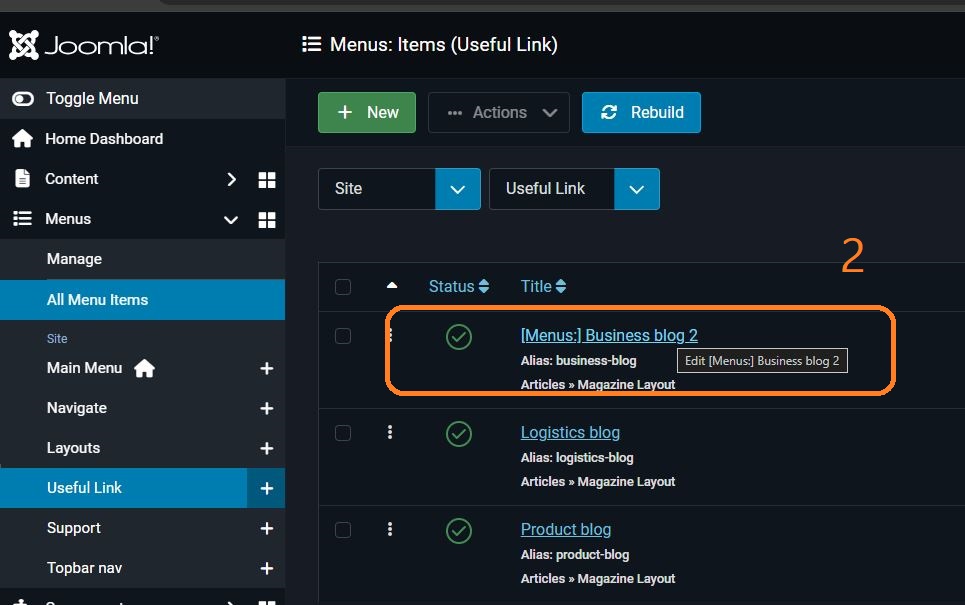Toggle the sidebar with Toggle Menu

(91, 99)
